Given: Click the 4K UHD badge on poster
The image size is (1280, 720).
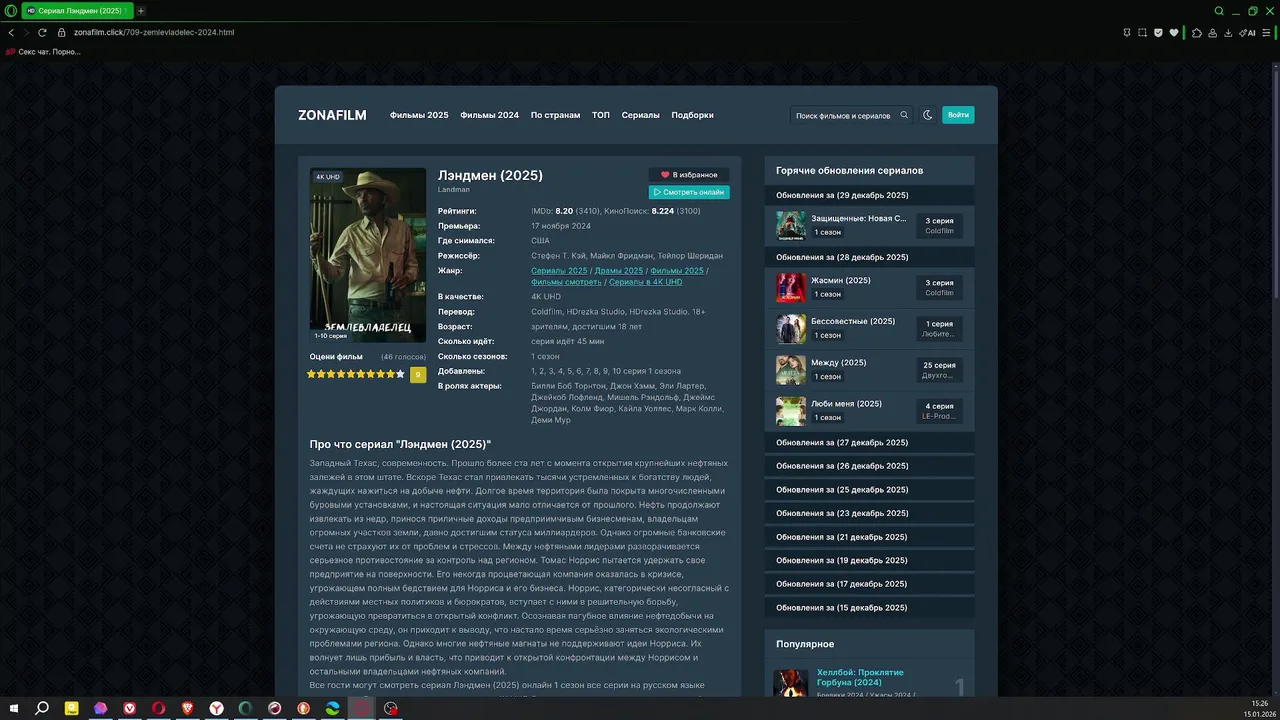Looking at the screenshot, I should click(328, 177).
